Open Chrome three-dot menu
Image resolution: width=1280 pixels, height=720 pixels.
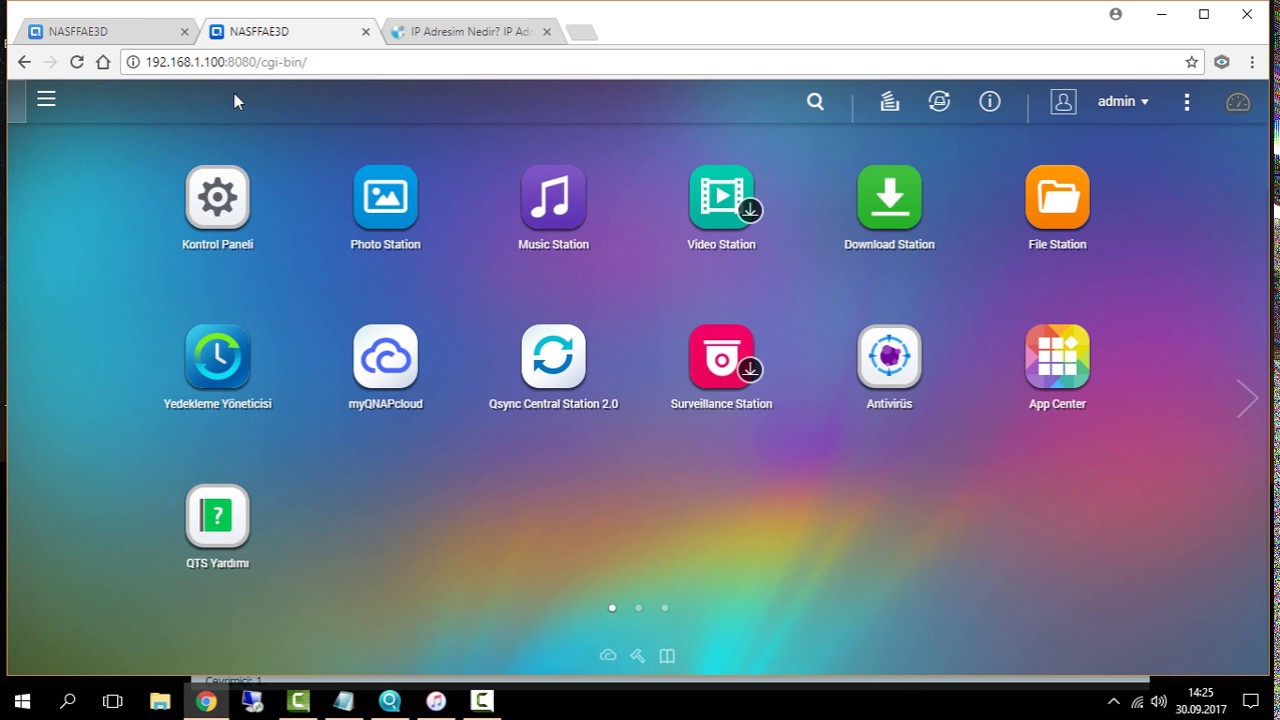pos(1252,62)
